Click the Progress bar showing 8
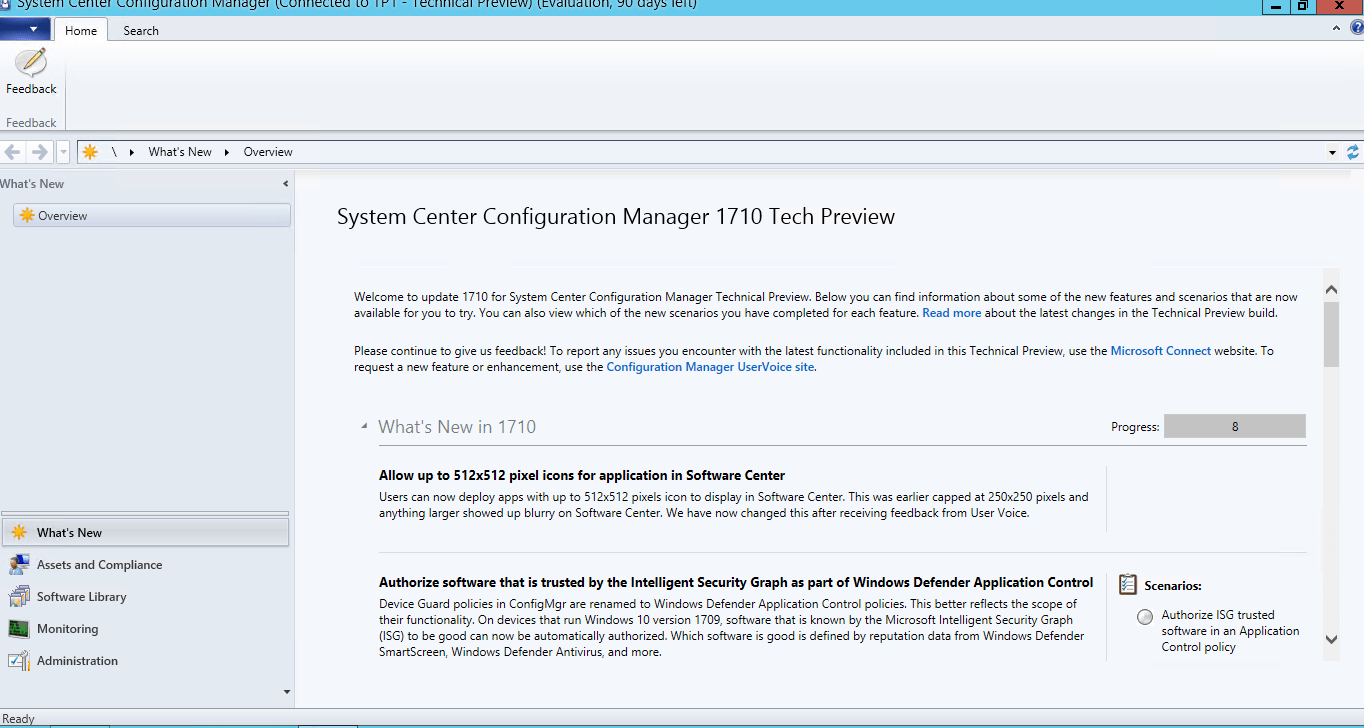This screenshot has height=728, width=1364. coord(1235,427)
